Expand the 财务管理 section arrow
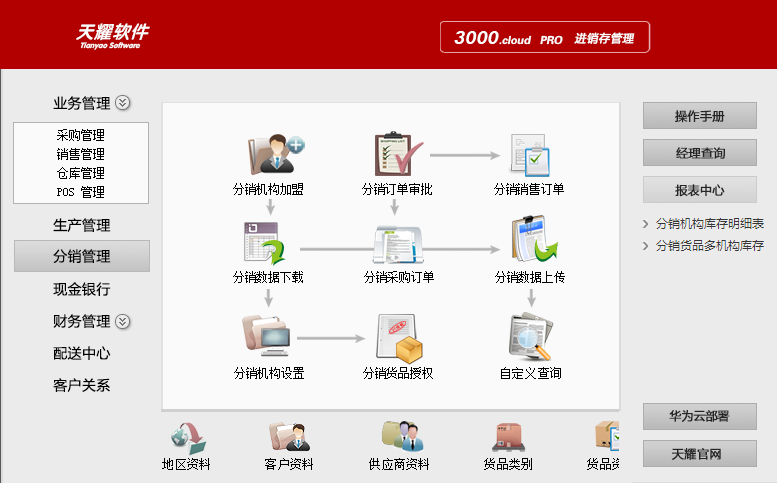 pyautogui.click(x=123, y=321)
